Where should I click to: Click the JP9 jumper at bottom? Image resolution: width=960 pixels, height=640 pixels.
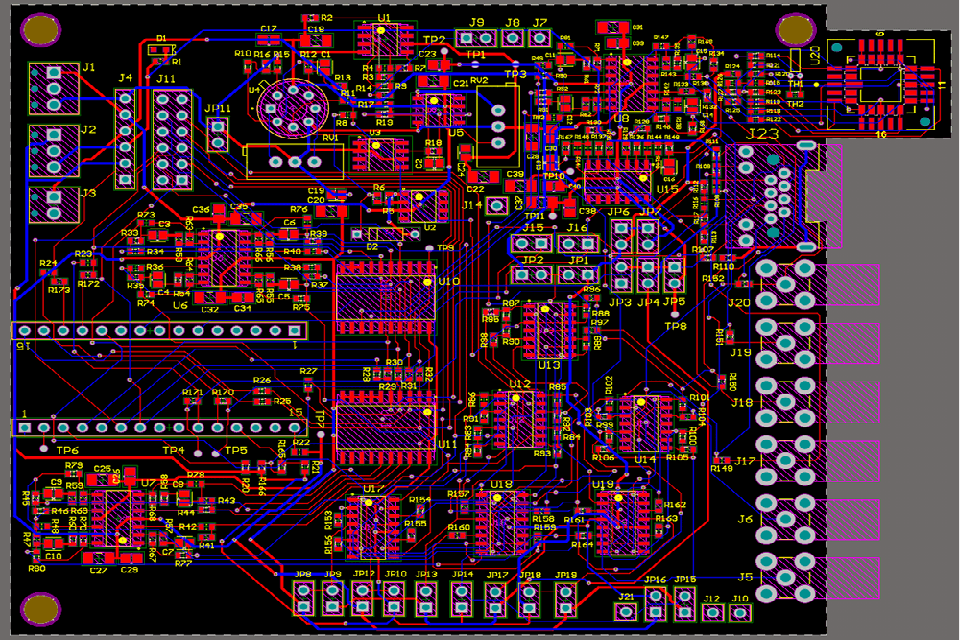(332, 598)
